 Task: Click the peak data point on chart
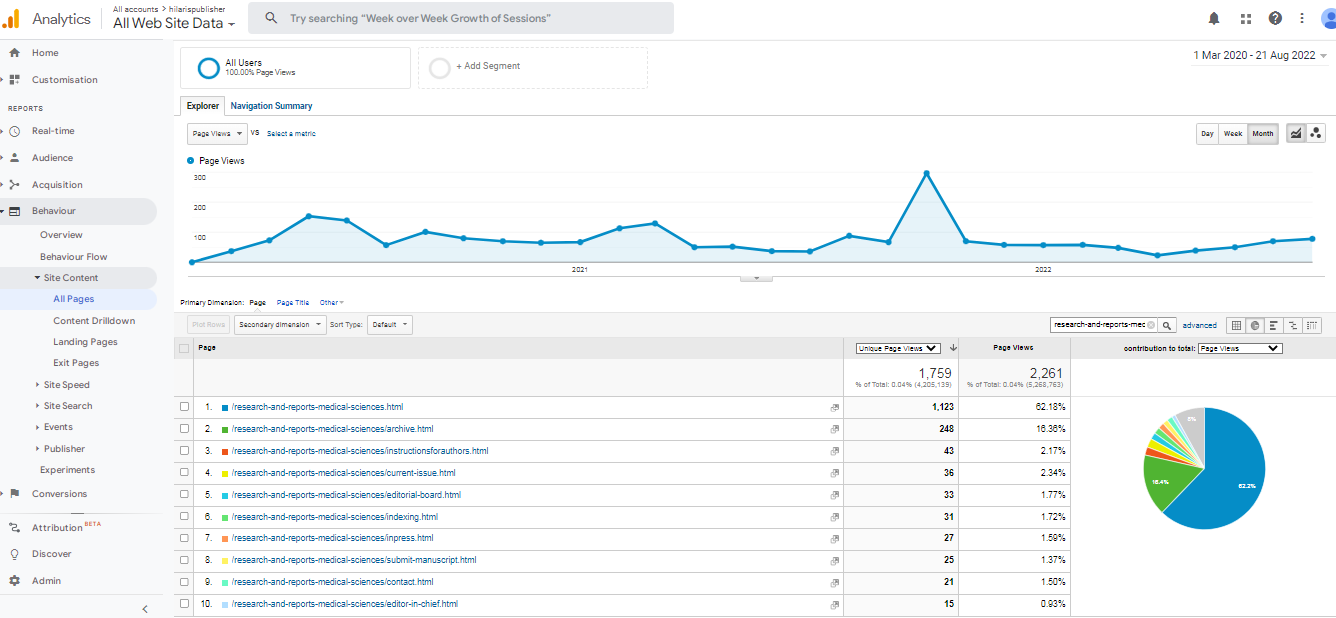927,173
